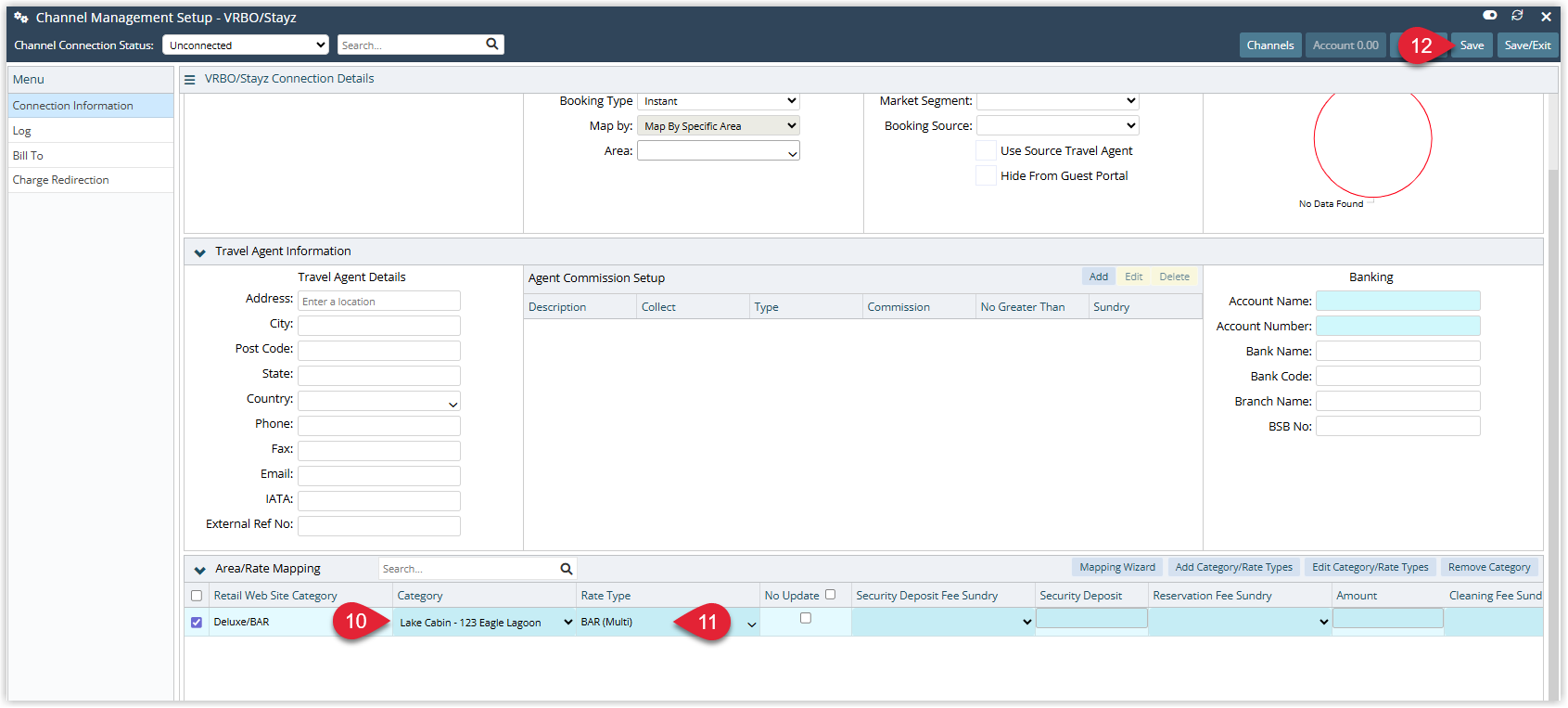Enable Use Source Travel Agent checkbox
This screenshot has height=708, width=1568.
click(986, 150)
